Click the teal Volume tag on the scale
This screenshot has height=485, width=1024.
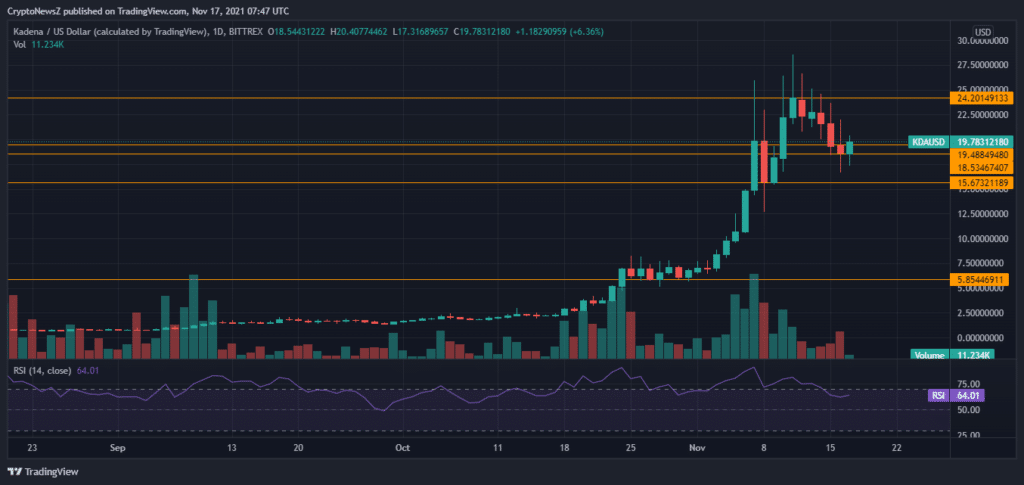pos(929,355)
